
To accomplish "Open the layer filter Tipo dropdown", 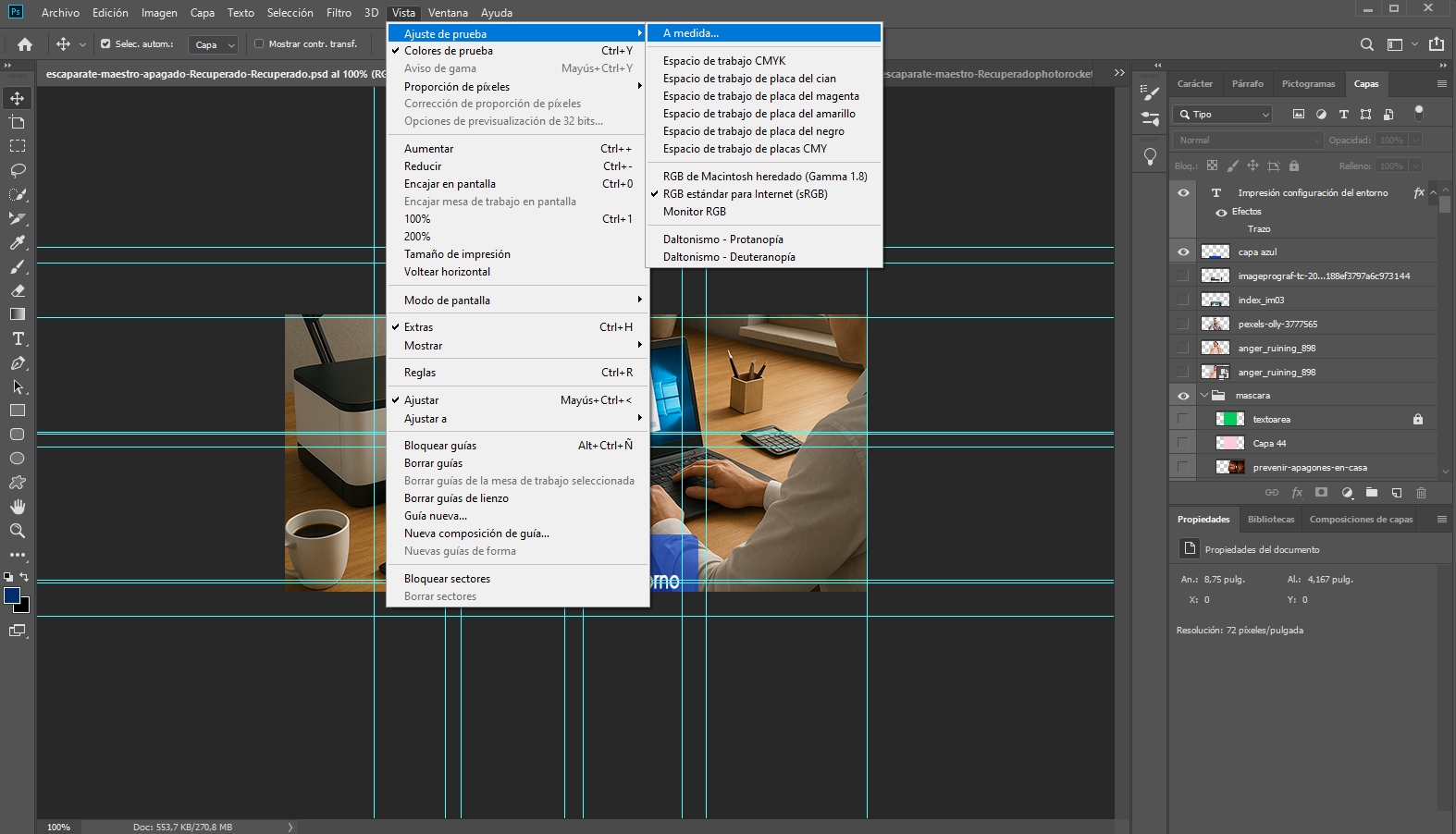I will pyautogui.click(x=1224, y=115).
